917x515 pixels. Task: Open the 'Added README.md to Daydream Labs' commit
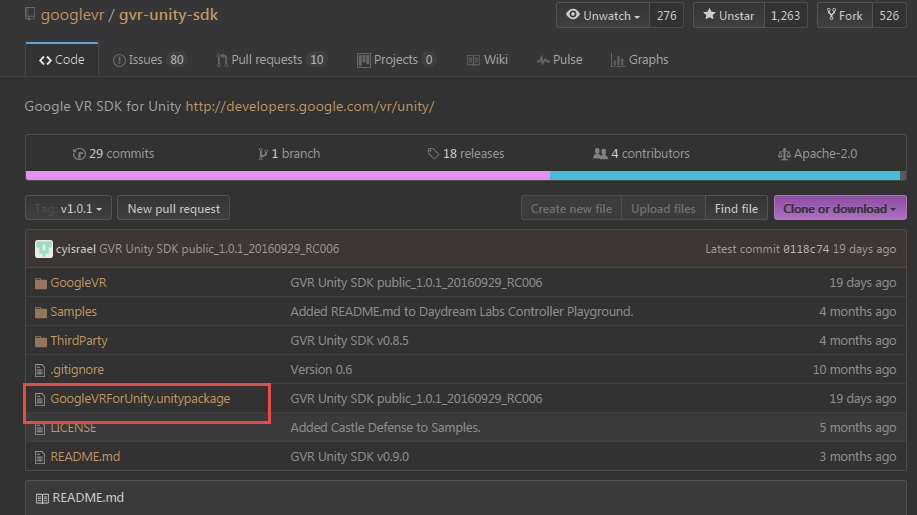pyautogui.click(x=462, y=312)
